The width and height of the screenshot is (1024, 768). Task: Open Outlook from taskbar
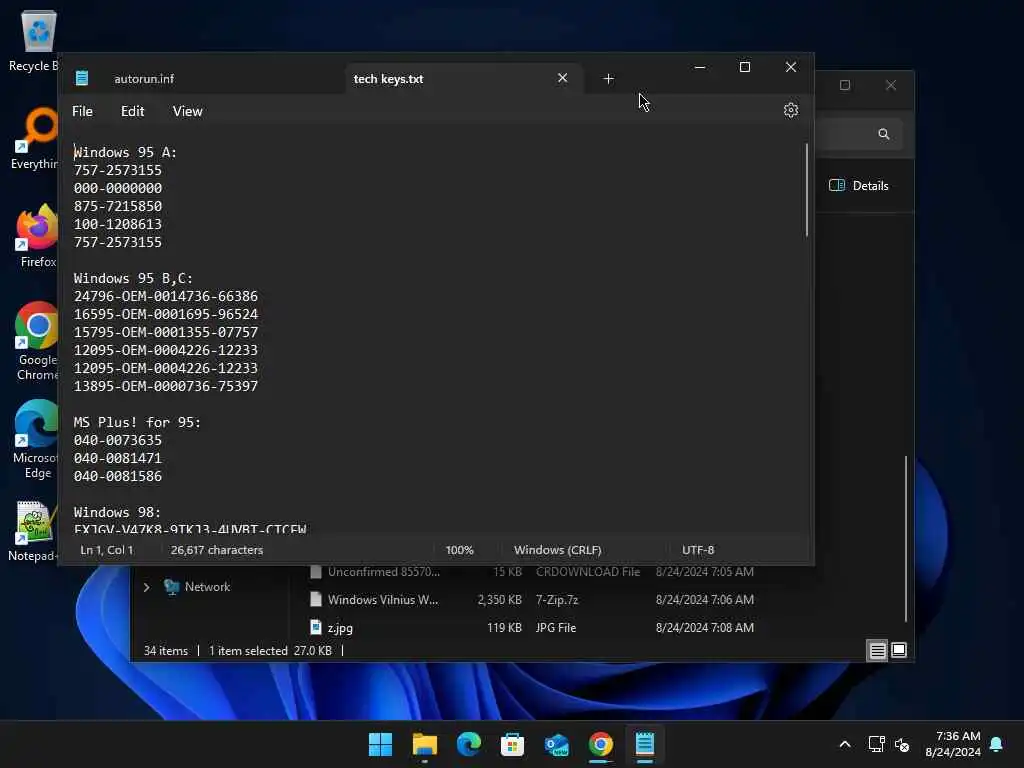(x=556, y=744)
